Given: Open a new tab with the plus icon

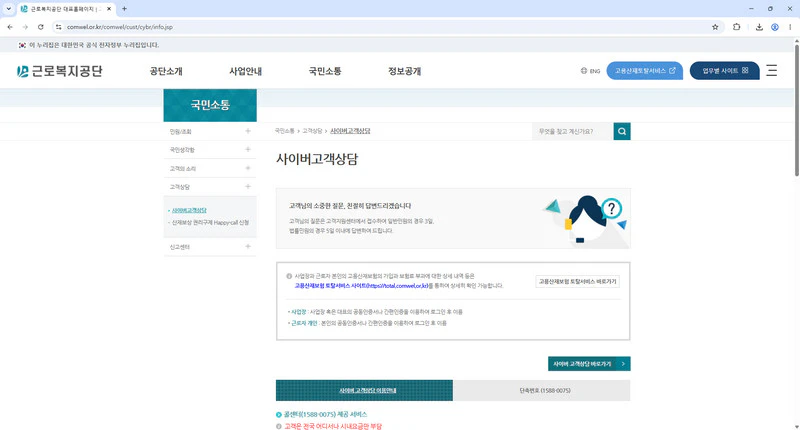Looking at the screenshot, I should tap(124, 9).
